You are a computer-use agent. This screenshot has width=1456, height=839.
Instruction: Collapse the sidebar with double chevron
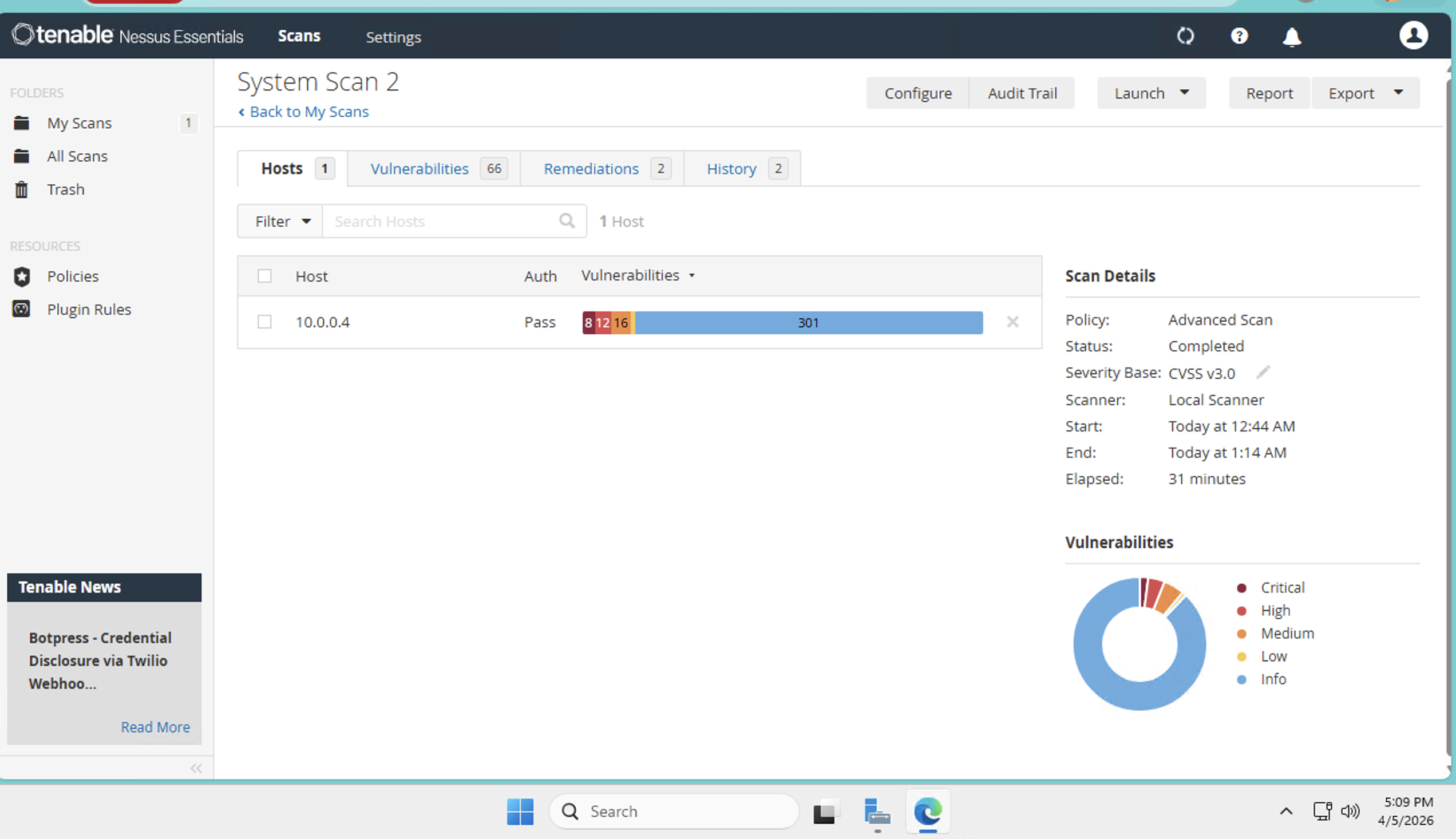point(196,768)
